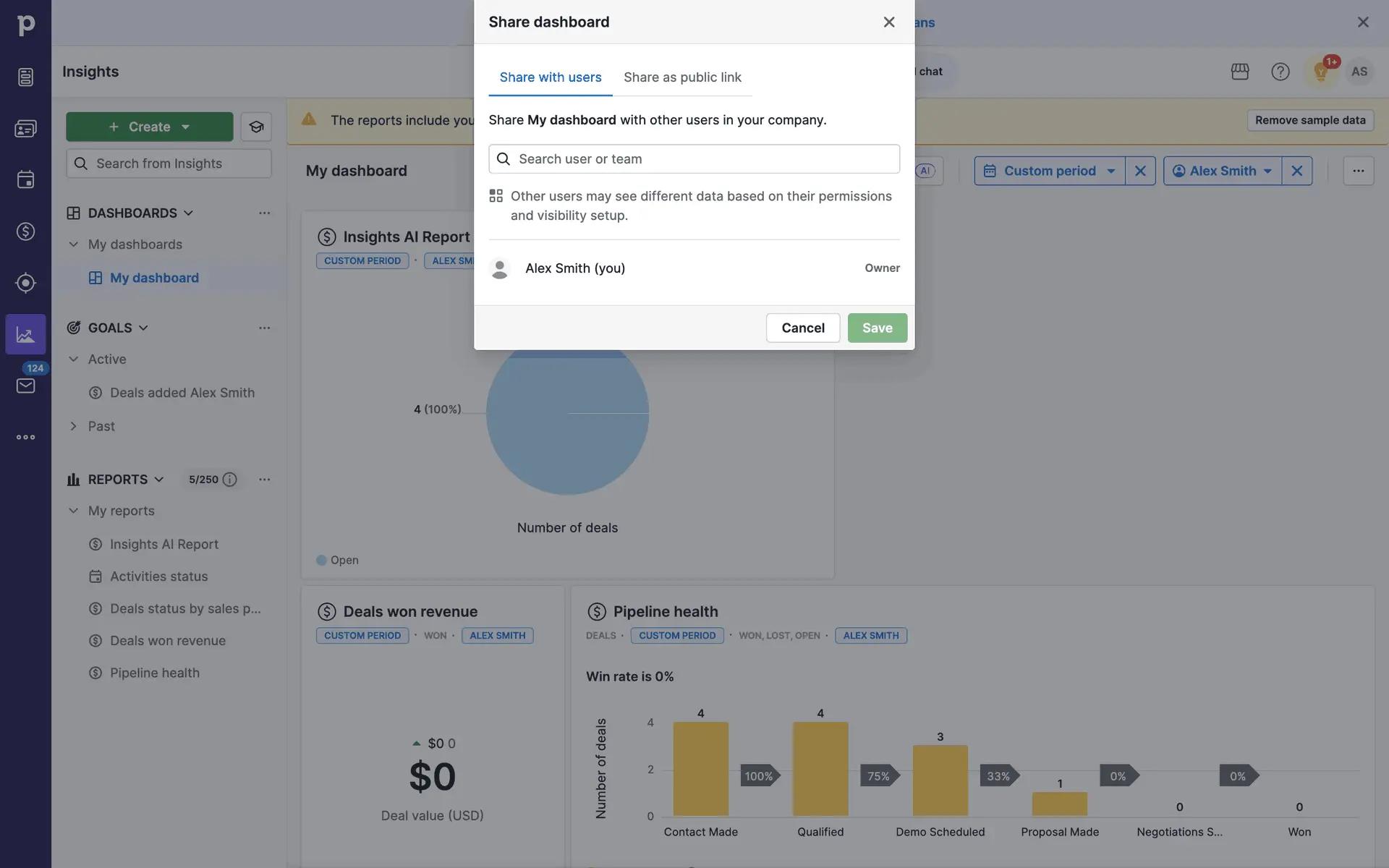
Task: Switch to Share as public link tab
Action: [682, 77]
